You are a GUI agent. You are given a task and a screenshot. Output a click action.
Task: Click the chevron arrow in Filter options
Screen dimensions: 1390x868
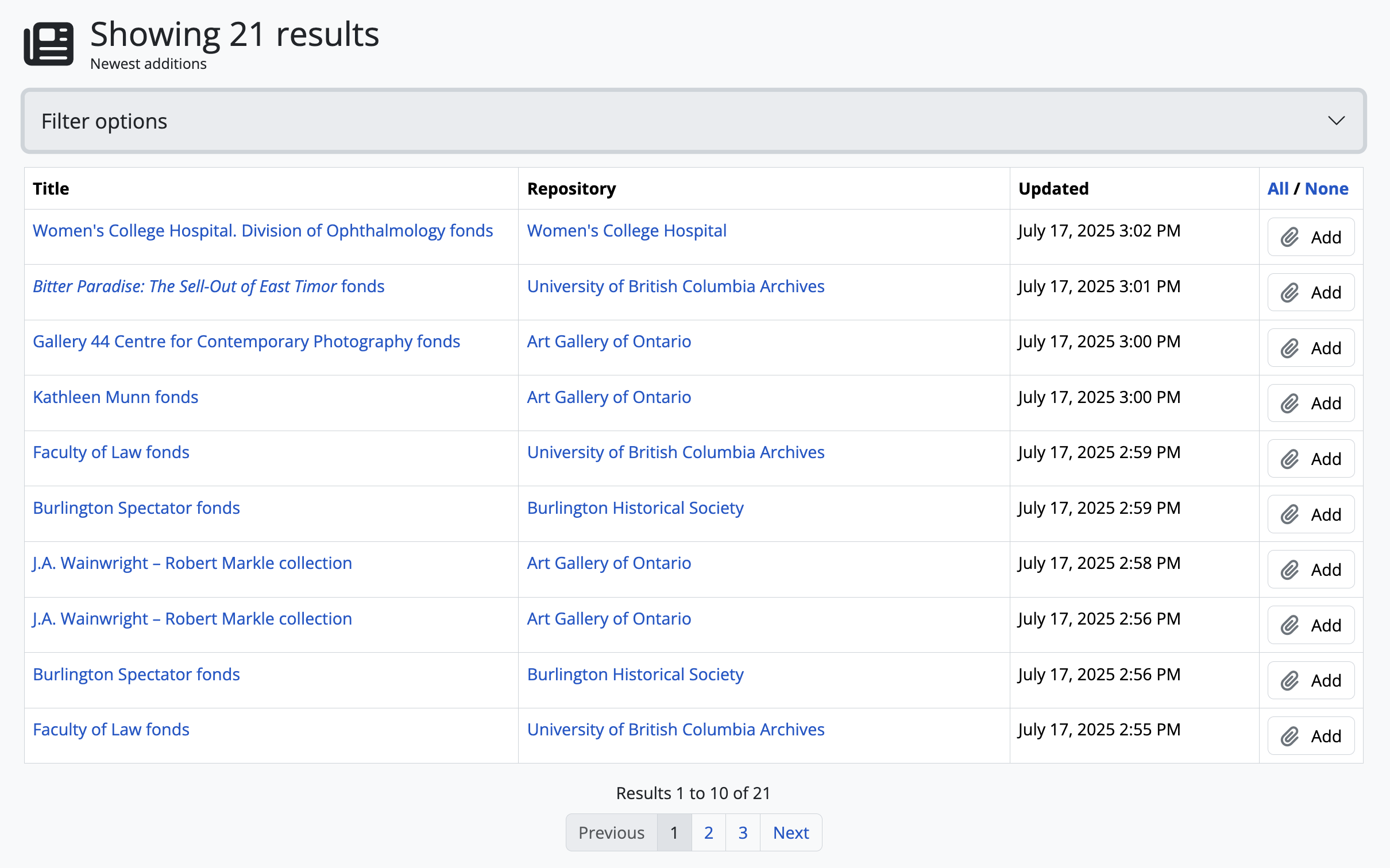click(1336, 121)
